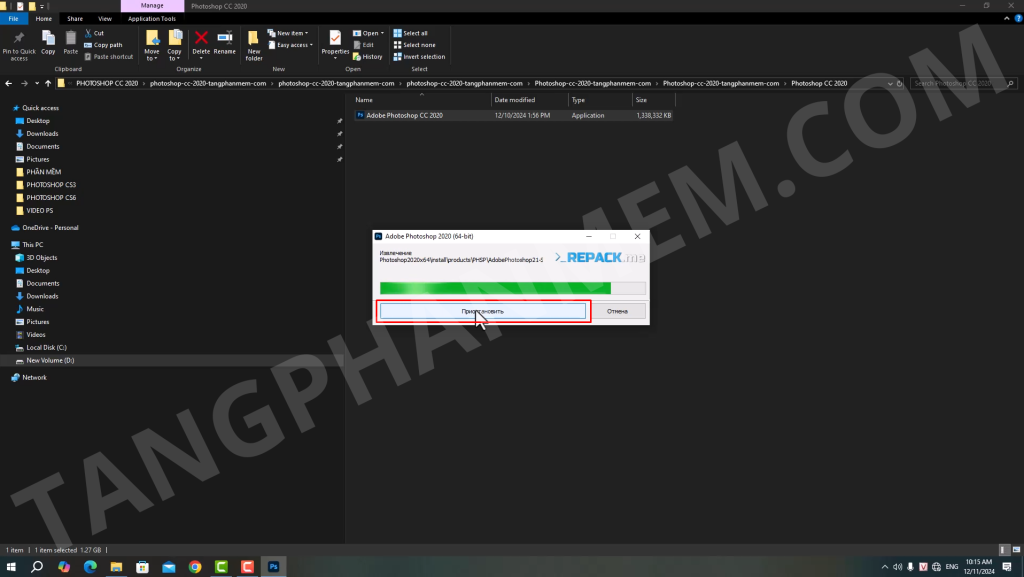Click the Up directory arrow

point(49,84)
